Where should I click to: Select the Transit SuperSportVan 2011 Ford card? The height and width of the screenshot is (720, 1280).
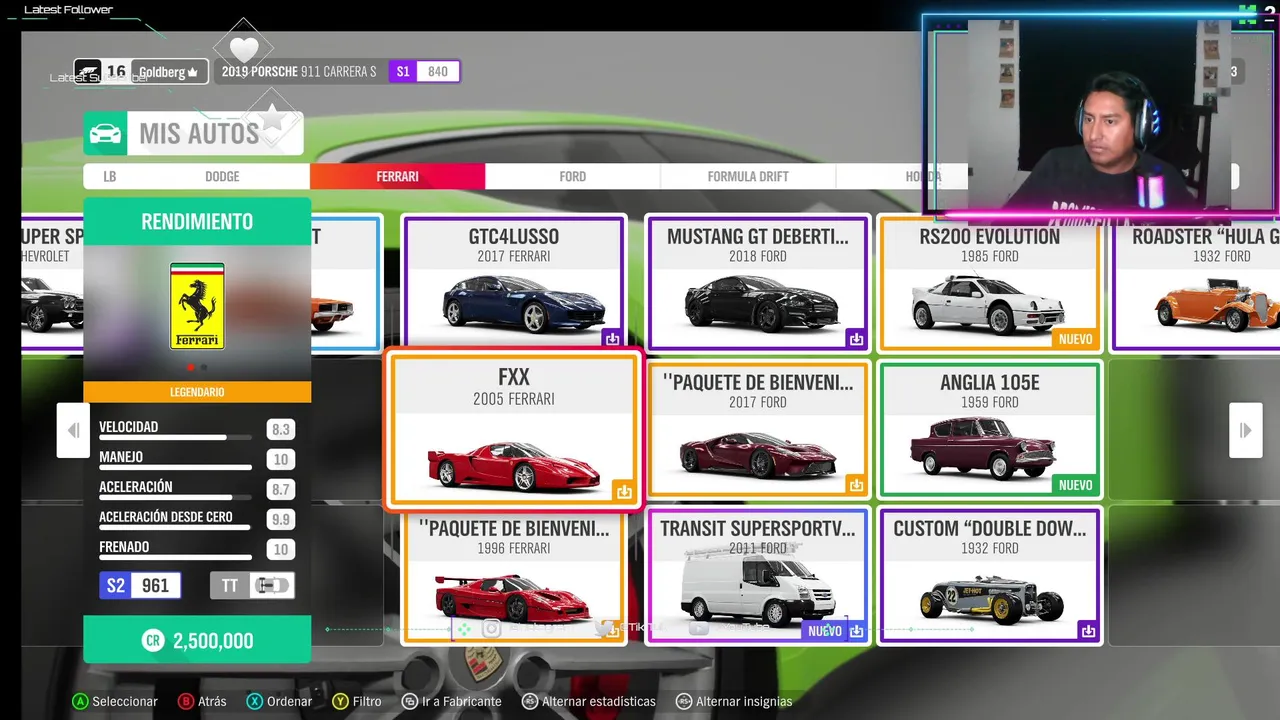pos(757,575)
